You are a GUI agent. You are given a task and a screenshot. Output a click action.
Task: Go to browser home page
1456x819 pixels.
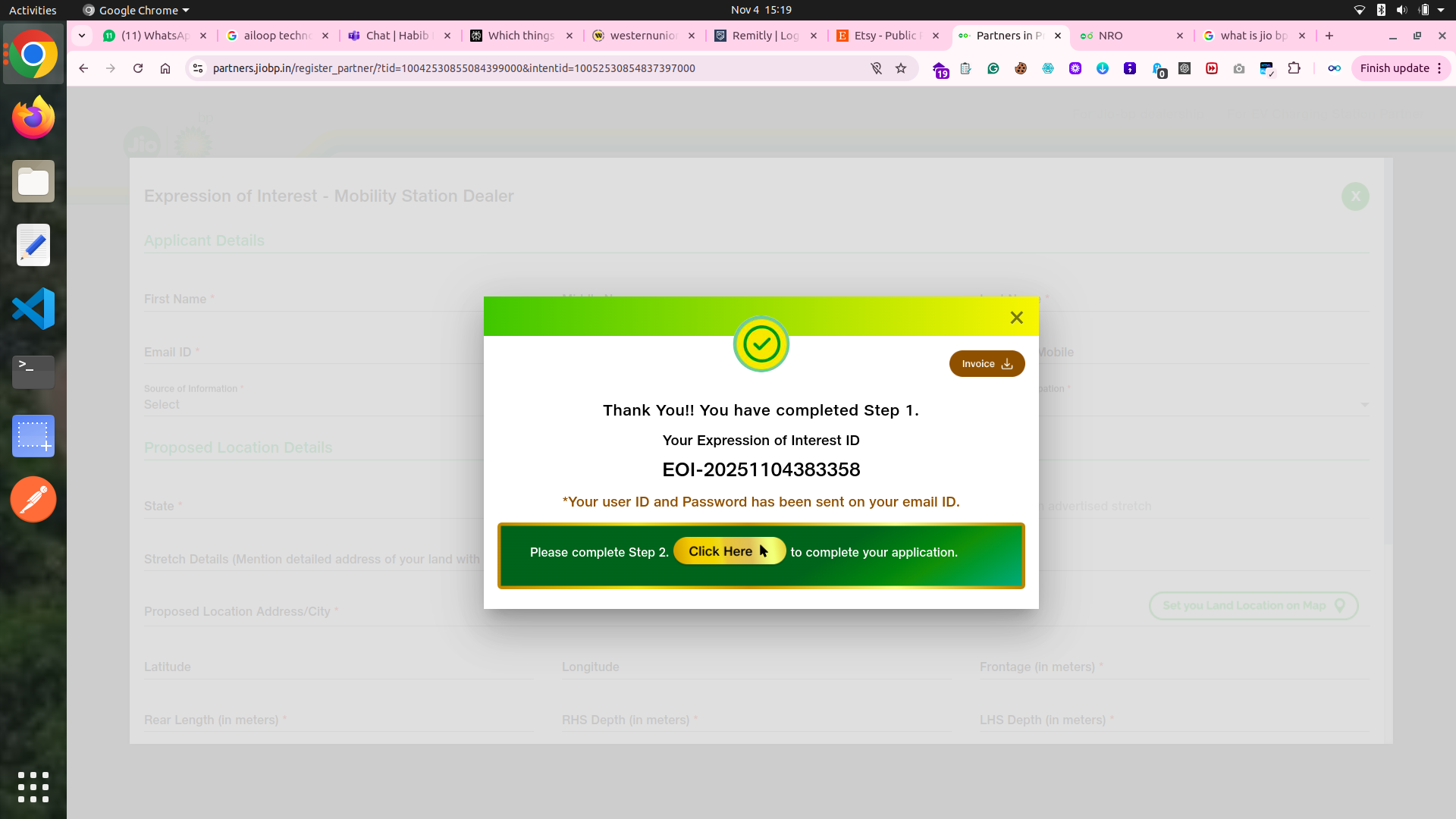pyautogui.click(x=165, y=68)
